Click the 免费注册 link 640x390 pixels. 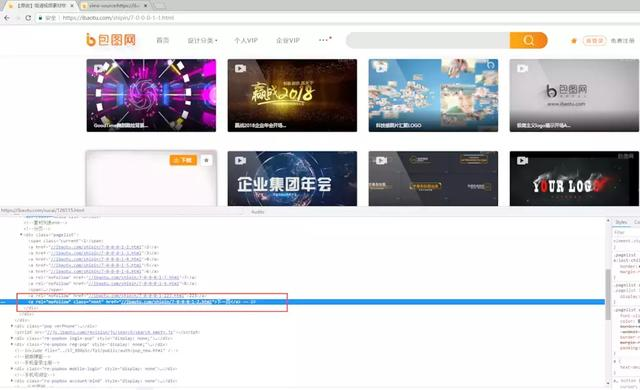click(x=622, y=41)
